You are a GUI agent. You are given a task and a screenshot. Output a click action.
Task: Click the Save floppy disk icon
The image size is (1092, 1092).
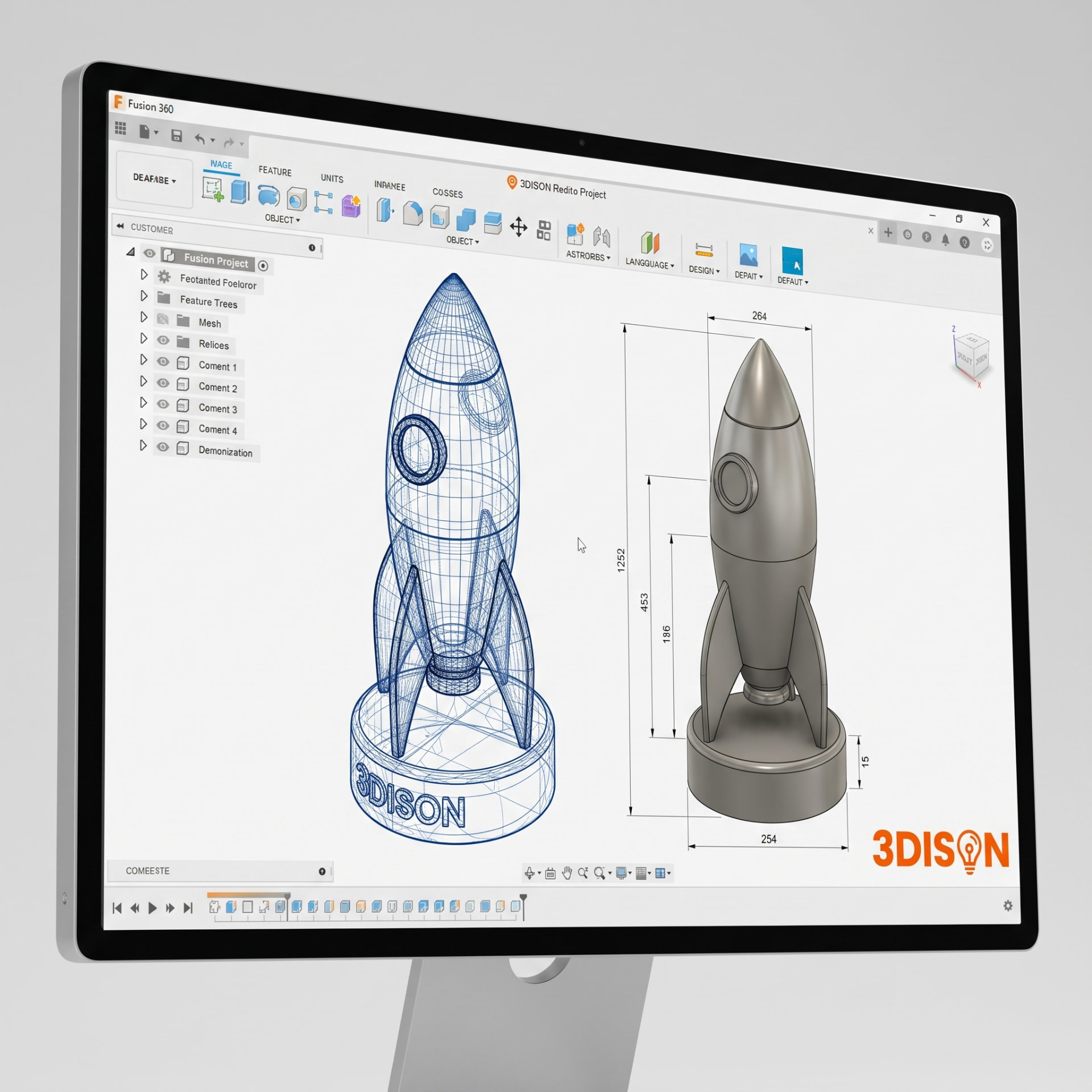176,135
